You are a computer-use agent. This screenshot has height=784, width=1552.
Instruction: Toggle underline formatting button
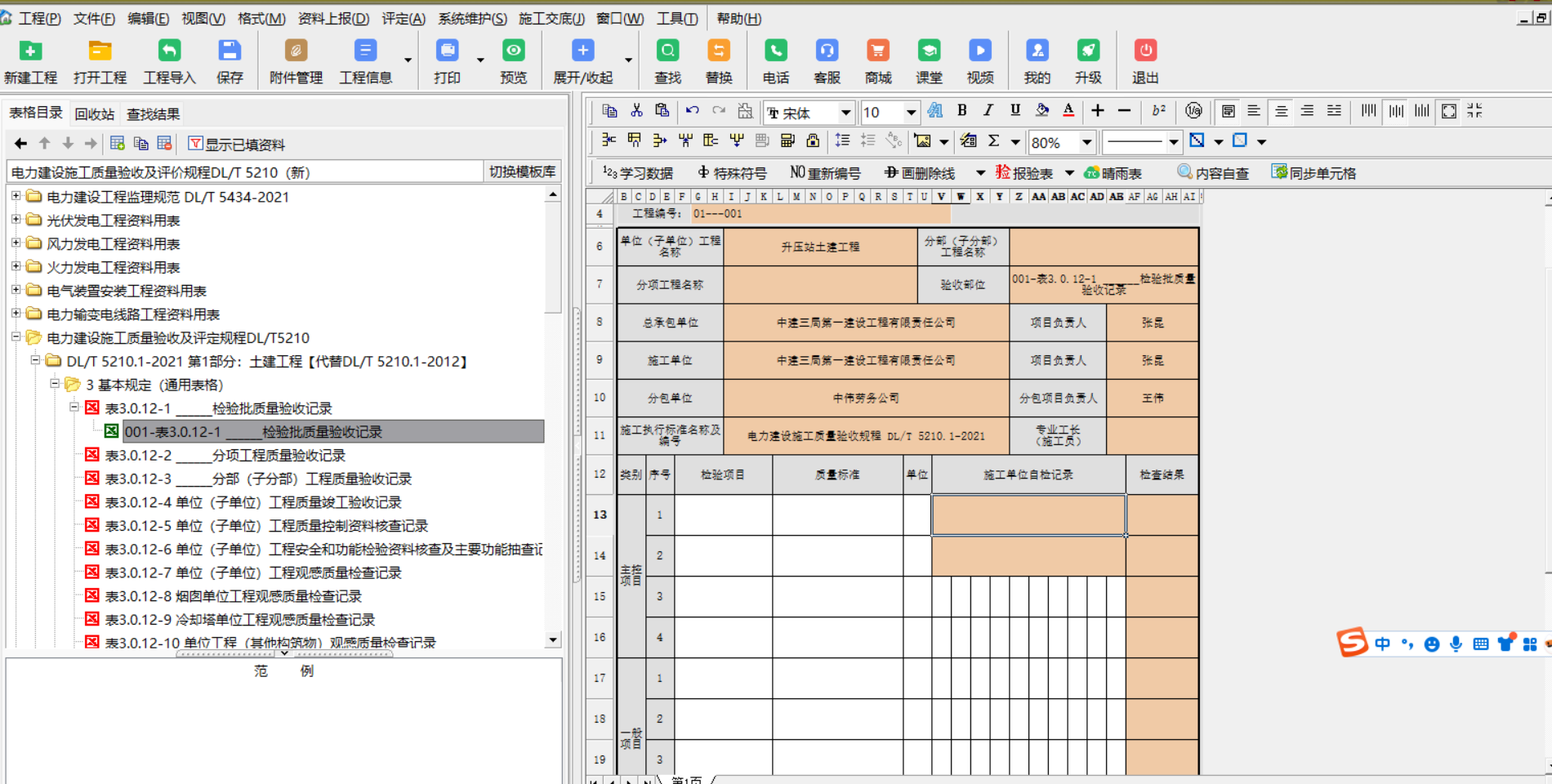click(x=1015, y=110)
